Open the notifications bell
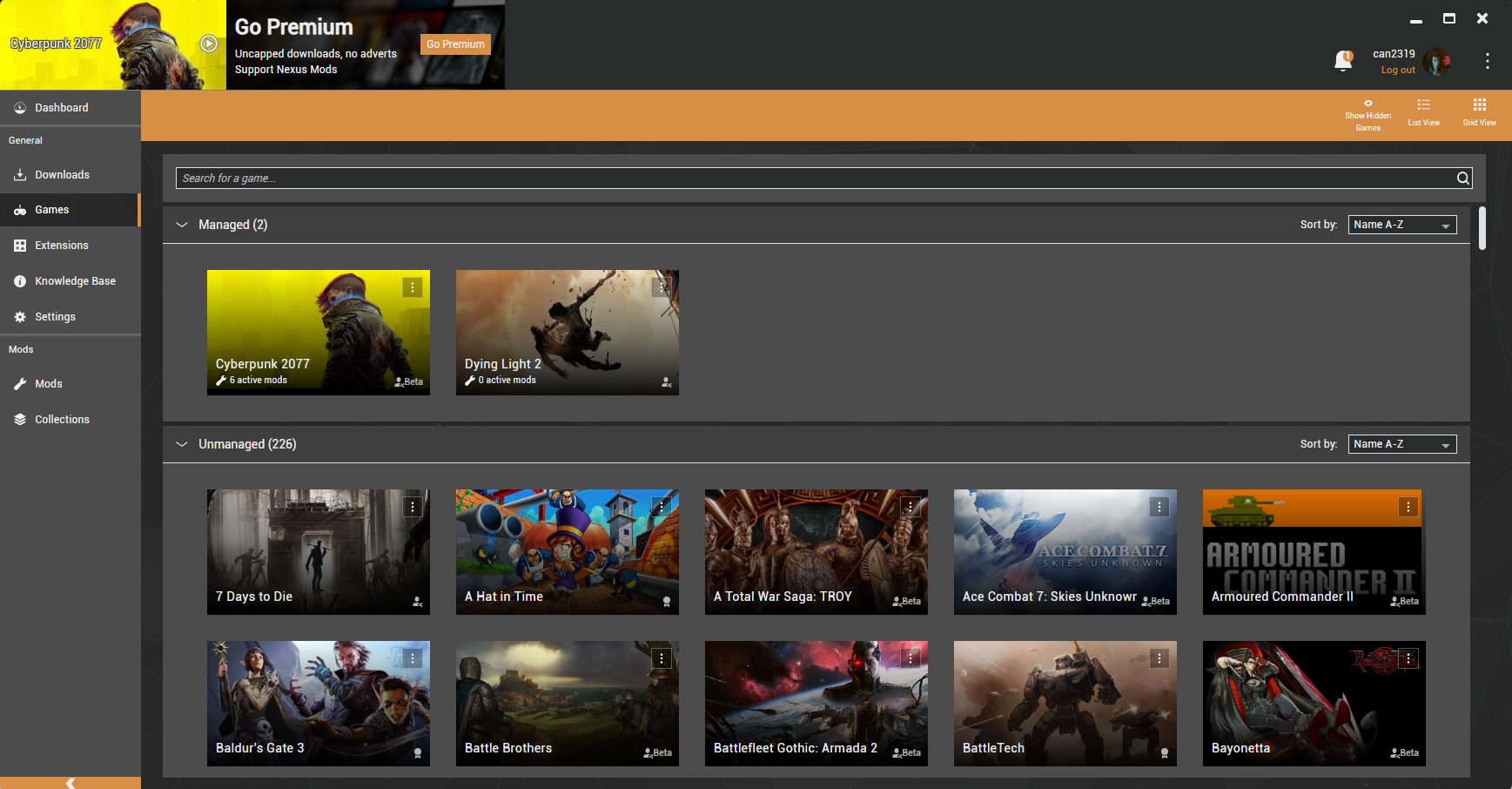 point(1343,60)
